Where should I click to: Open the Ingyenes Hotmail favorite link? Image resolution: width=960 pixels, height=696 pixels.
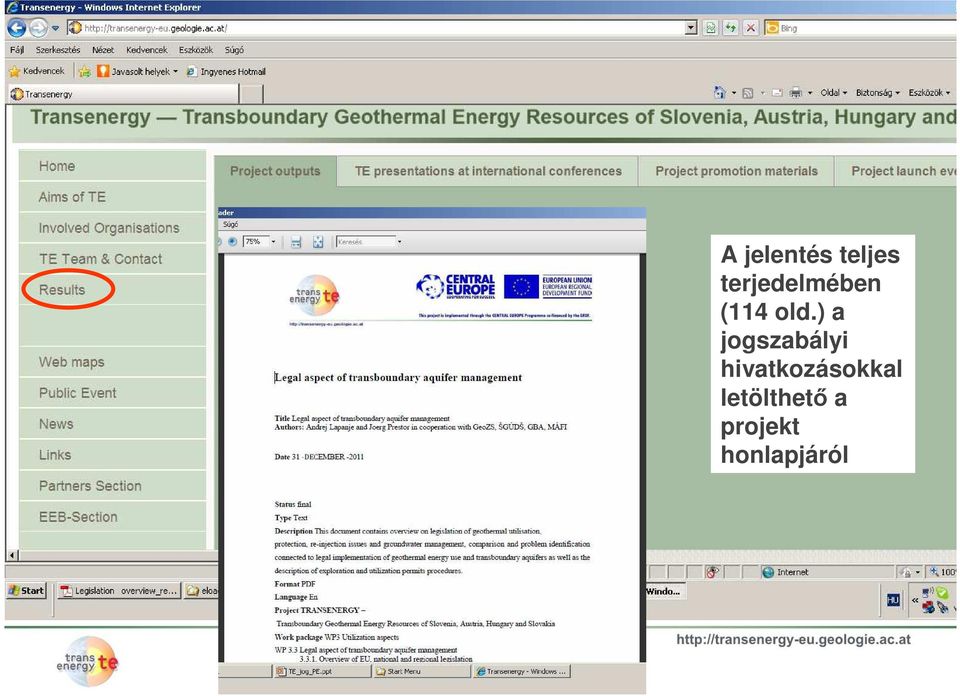[x=226, y=72]
